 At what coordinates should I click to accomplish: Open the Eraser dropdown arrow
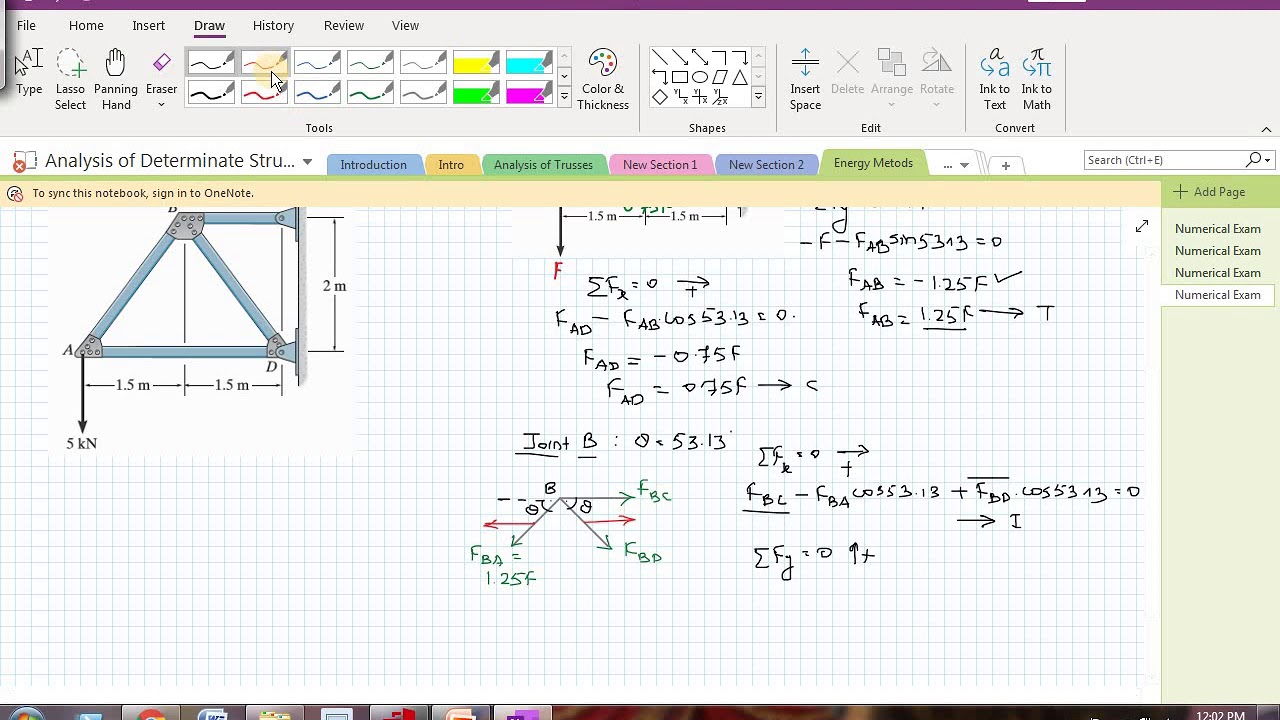(161, 105)
